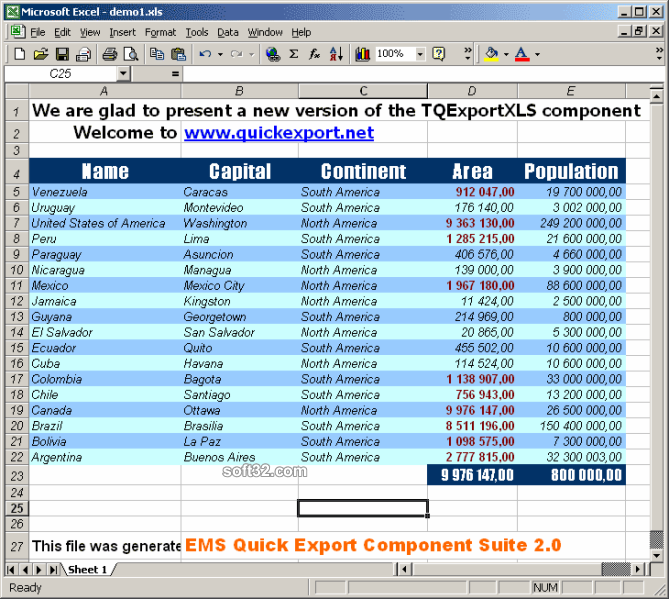This screenshot has height=599, width=669.
Task: Click the Select All corner button
Action: [17, 91]
